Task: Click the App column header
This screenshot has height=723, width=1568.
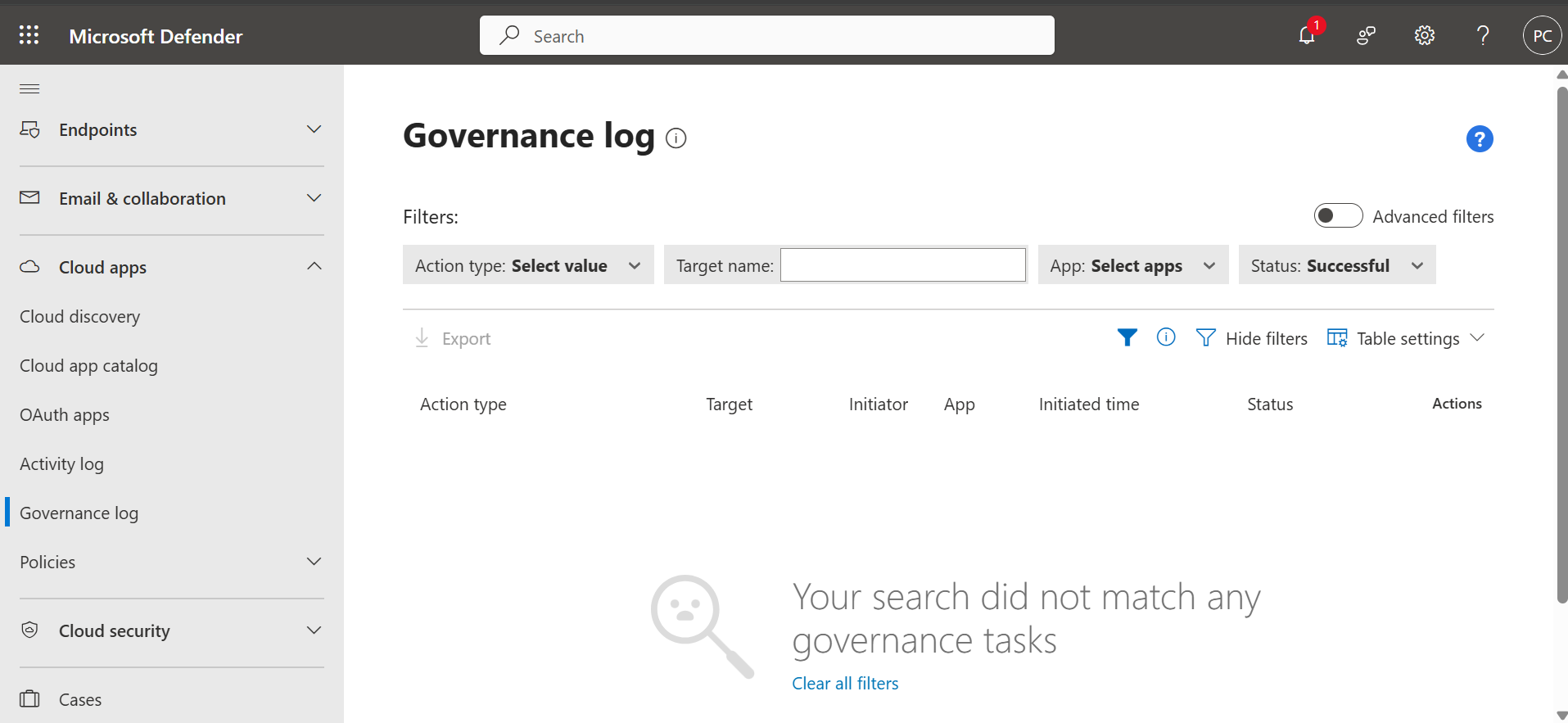Action: [x=959, y=404]
